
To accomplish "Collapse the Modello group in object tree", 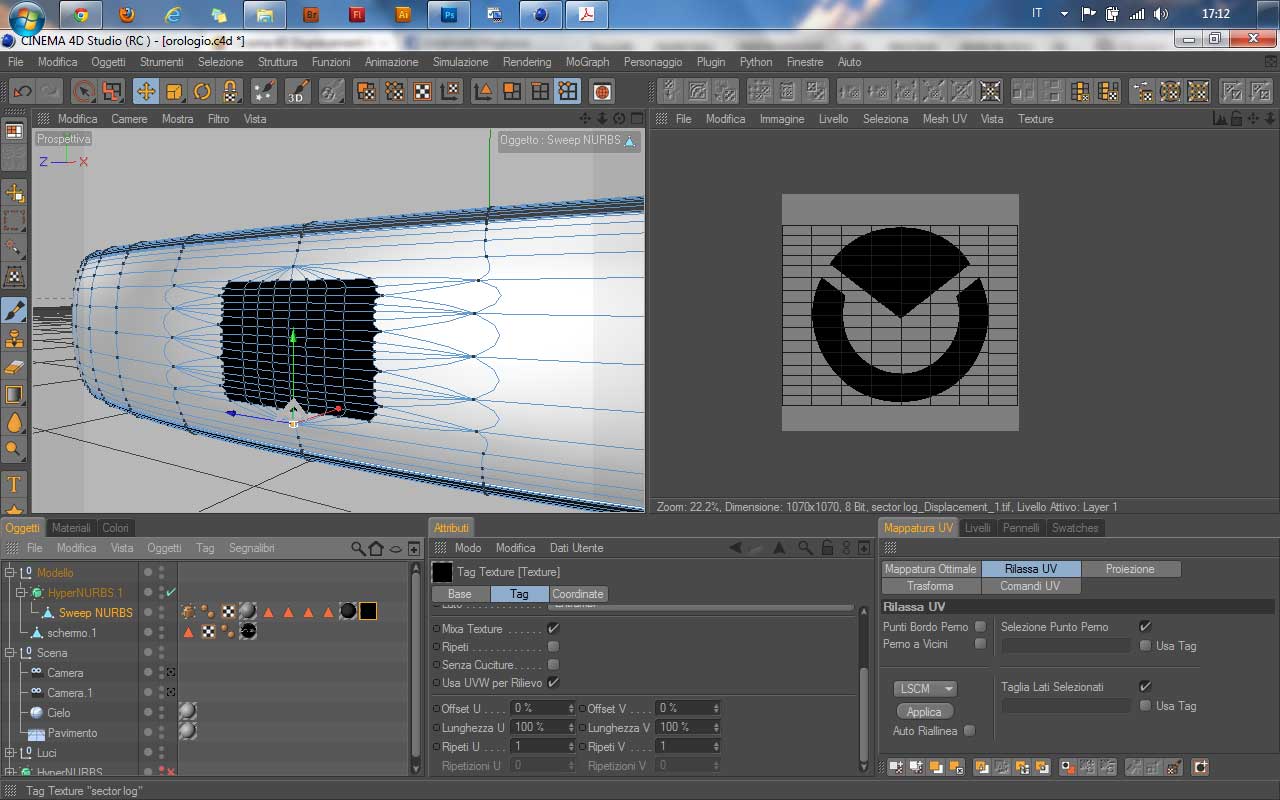I will (x=11, y=573).
